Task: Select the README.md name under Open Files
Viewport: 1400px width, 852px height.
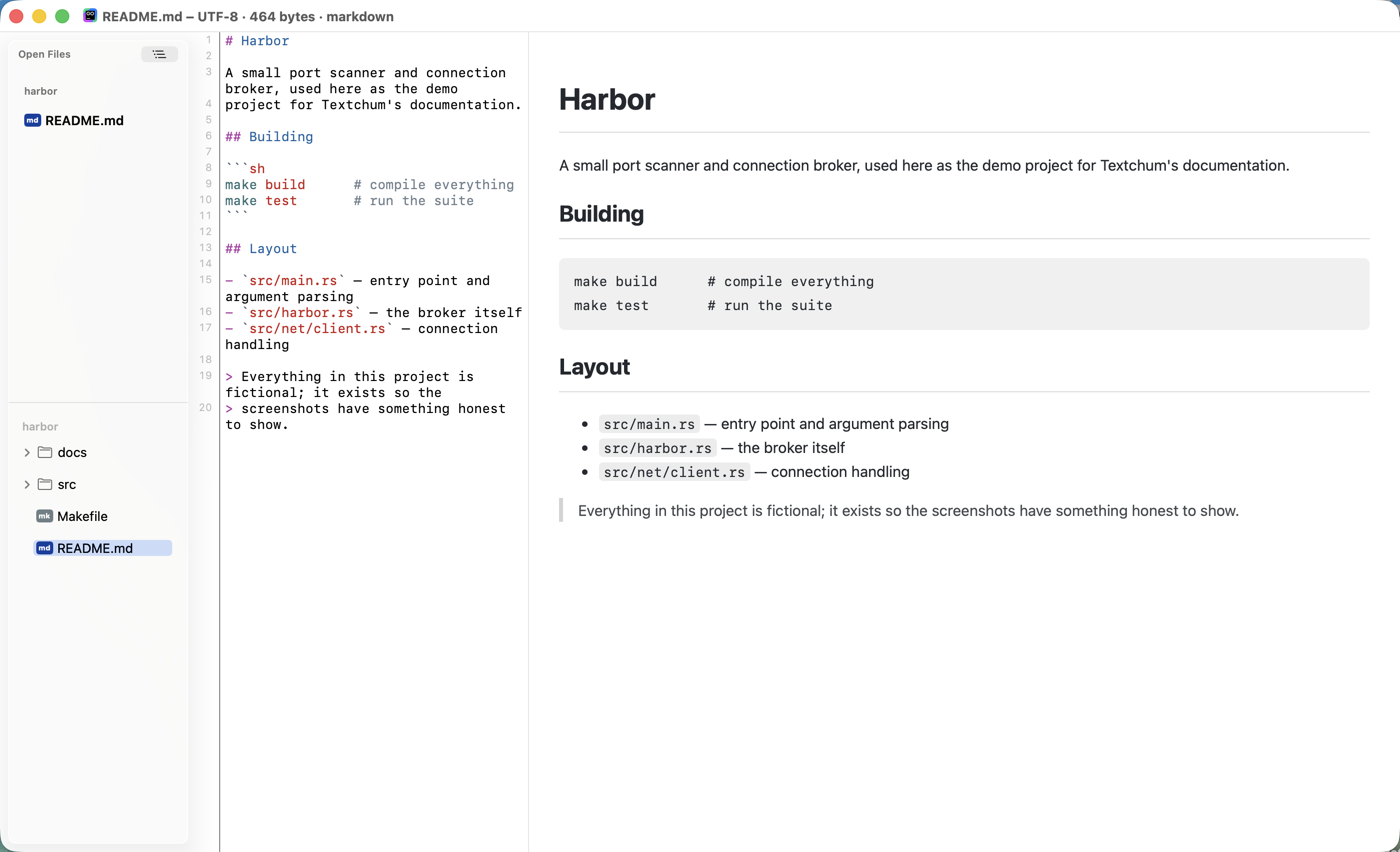Action: point(85,121)
